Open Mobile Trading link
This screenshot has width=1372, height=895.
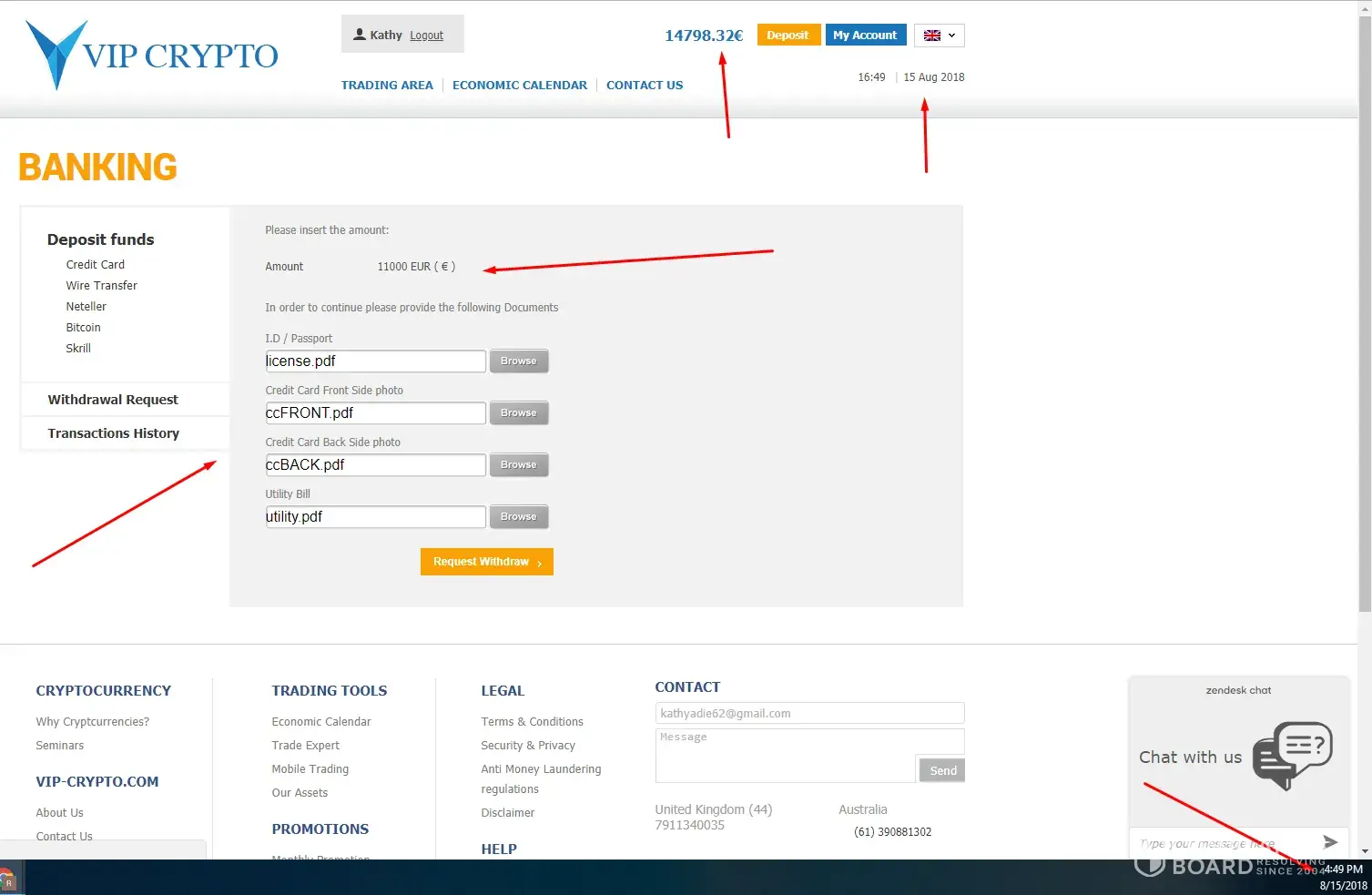310,769
